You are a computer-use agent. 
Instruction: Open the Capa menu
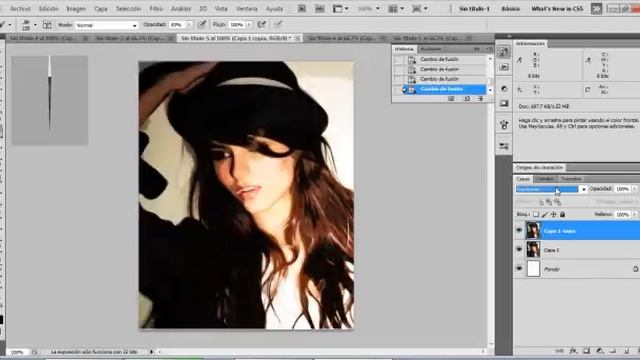pos(101,9)
